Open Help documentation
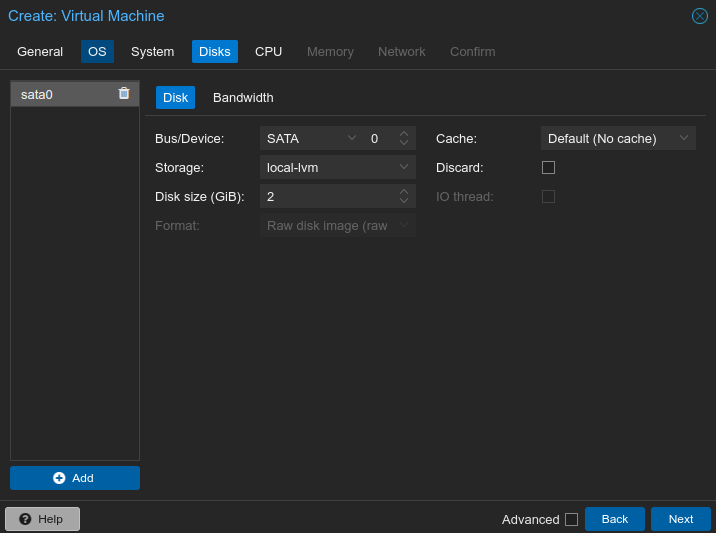Image resolution: width=716 pixels, height=533 pixels. point(42,519)
